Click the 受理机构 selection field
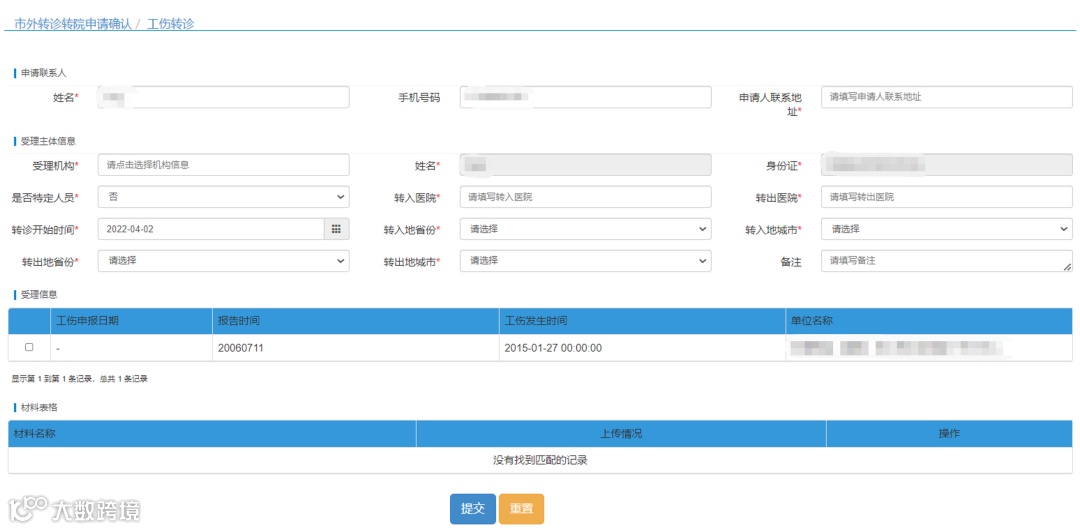 224,165
